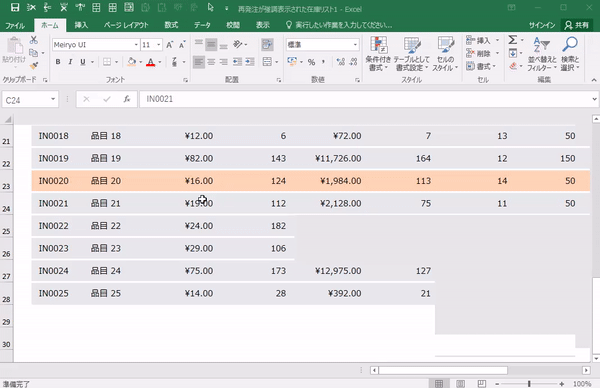Open テーブルとして書式設定 gallery

click(x=412, y=54)
